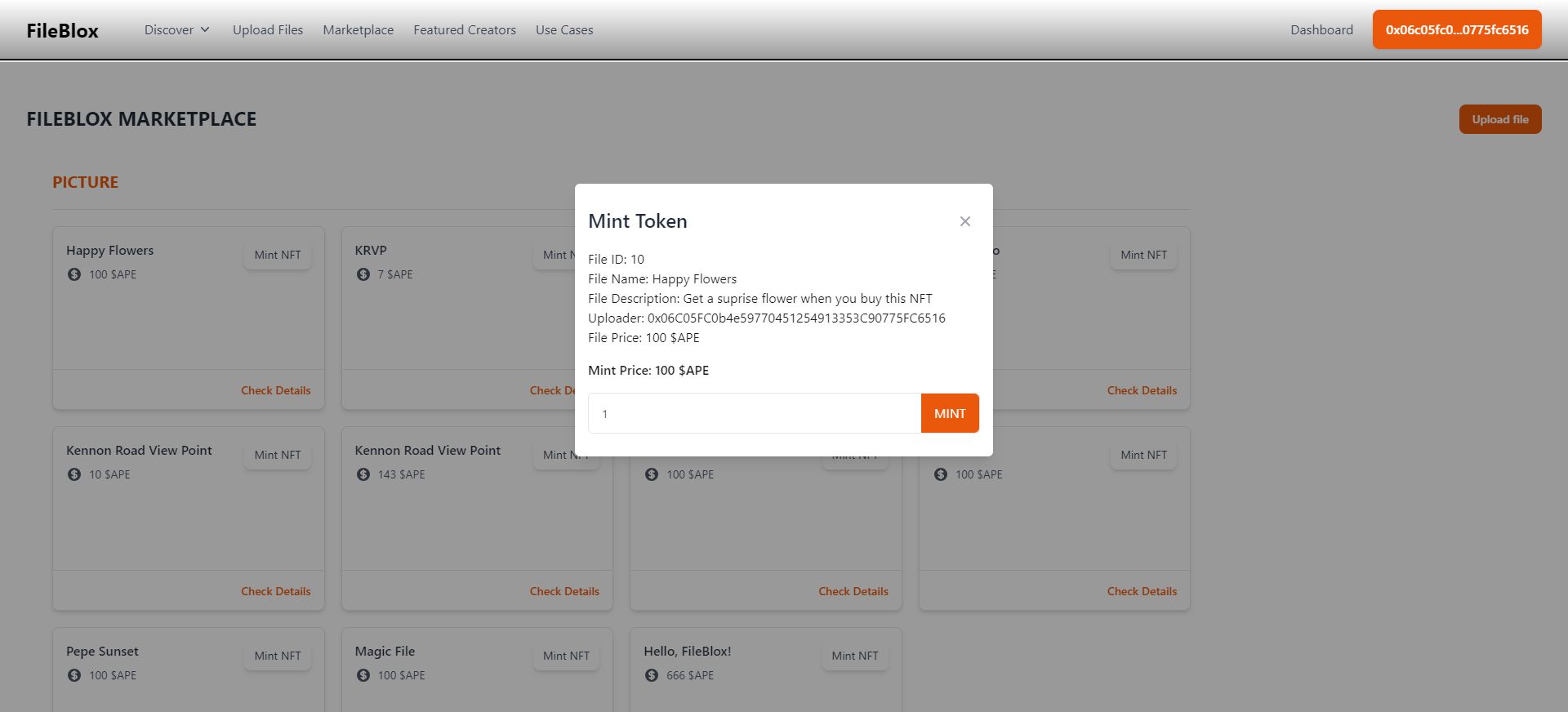The width and height of the screenshot is (1568, 712).
Task: Open the Discover dropdown menu
Action: pos(177,29)
